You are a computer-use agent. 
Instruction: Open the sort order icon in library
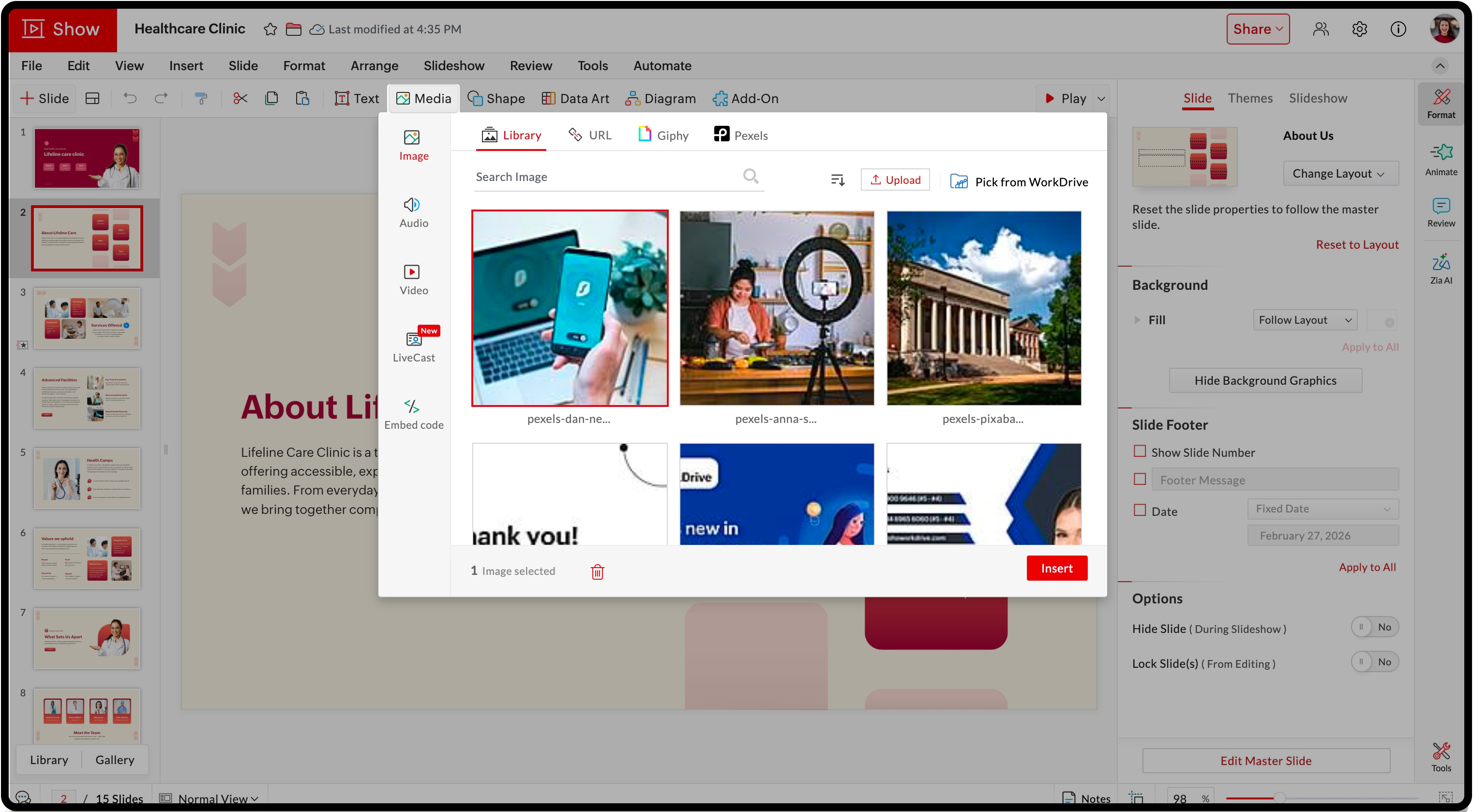(837, 180)
